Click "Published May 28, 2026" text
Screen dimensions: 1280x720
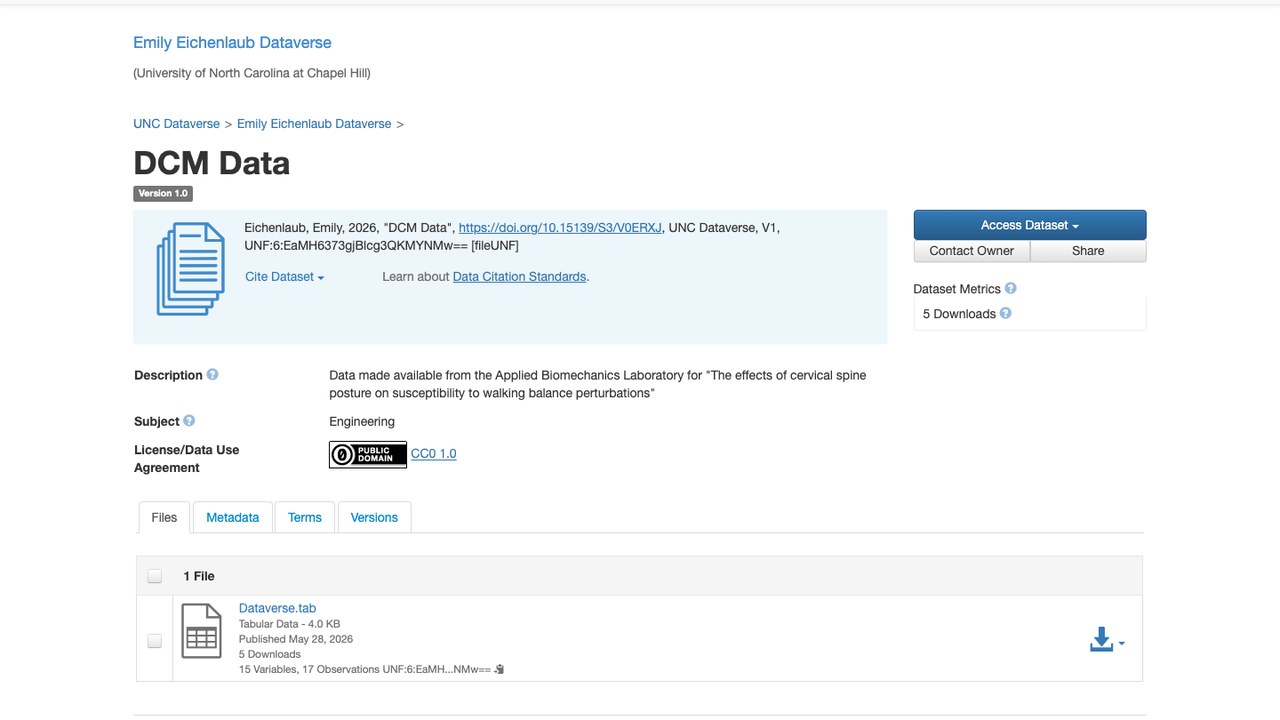pyautogui.click(x=296, y=639)
